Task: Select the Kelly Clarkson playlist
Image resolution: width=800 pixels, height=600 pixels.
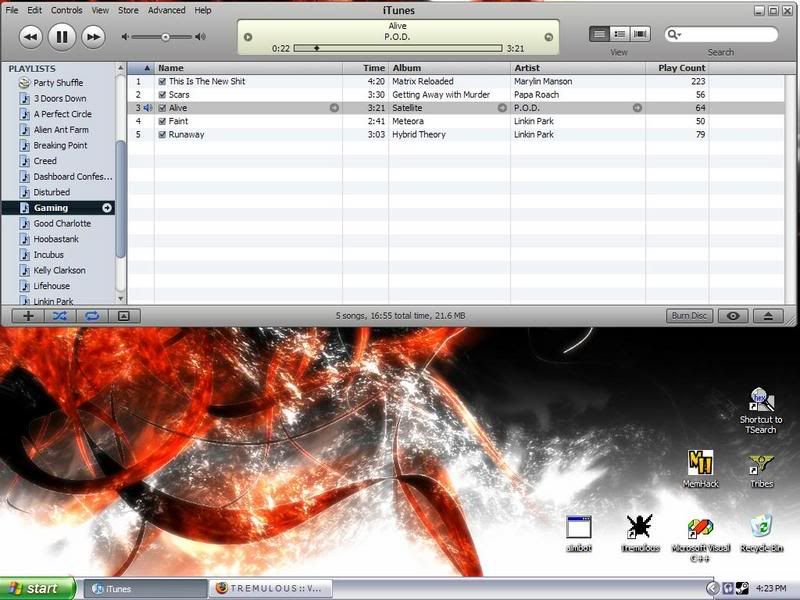Action: [x=59, y=270]
